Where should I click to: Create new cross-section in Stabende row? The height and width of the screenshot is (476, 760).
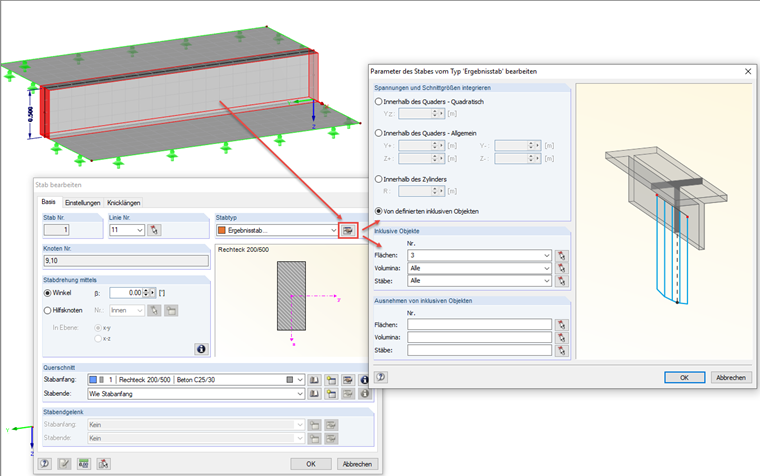tap(331, 394)
